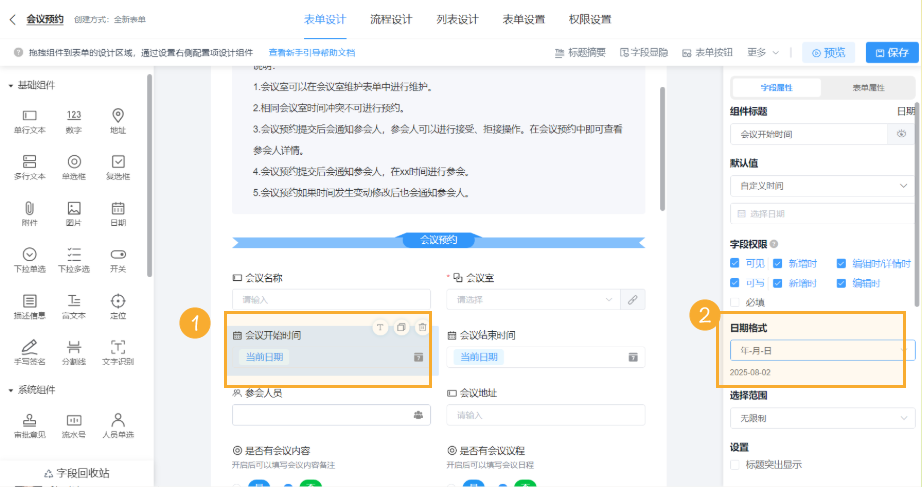Screen dimensions: 922x487
Task: Click the 标题摘要 toolbar button
Action: point(580,52)
